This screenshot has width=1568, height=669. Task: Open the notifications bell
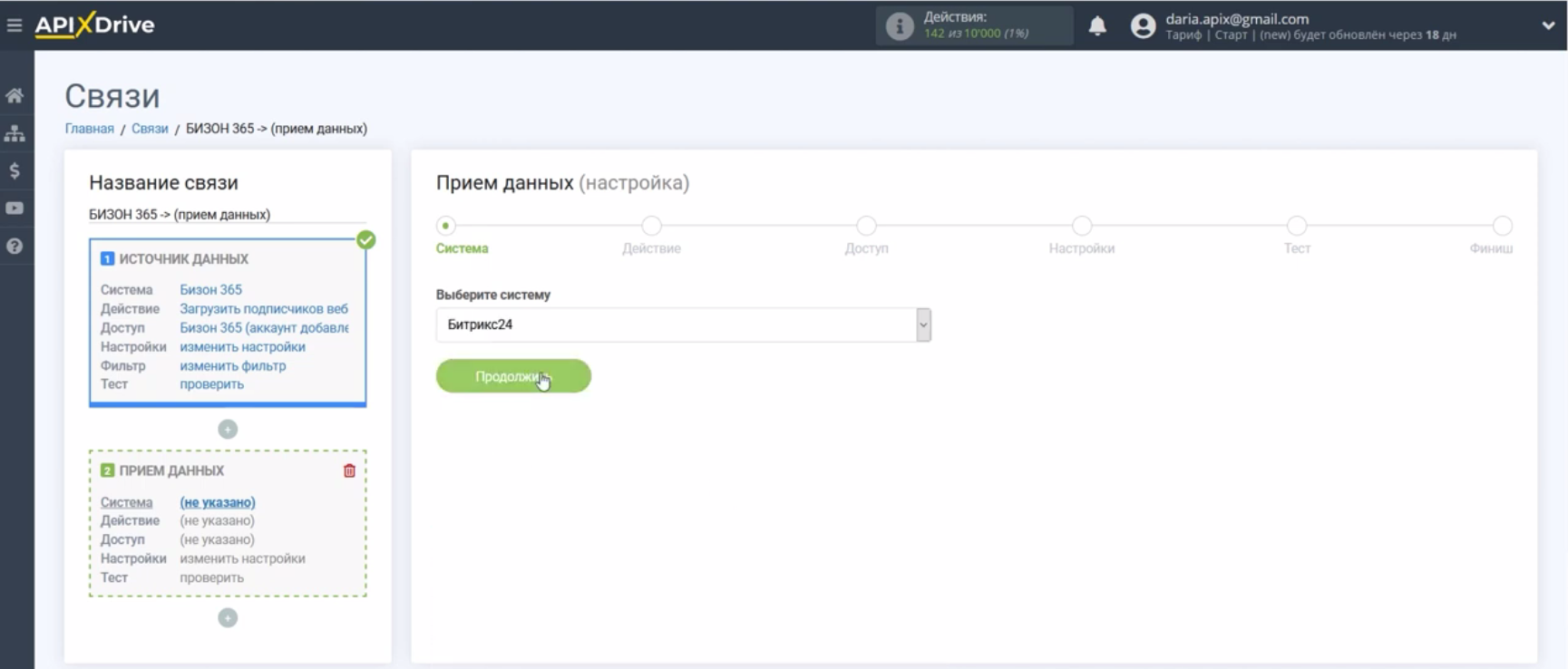1097,25
